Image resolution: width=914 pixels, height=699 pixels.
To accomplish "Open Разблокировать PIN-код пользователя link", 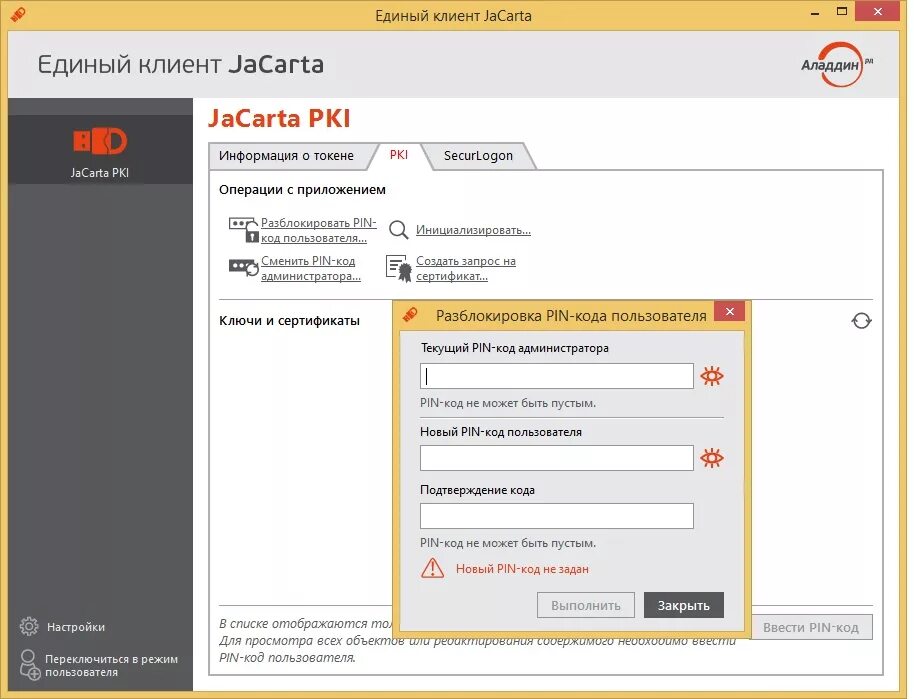I will click(x=318, y=230).
